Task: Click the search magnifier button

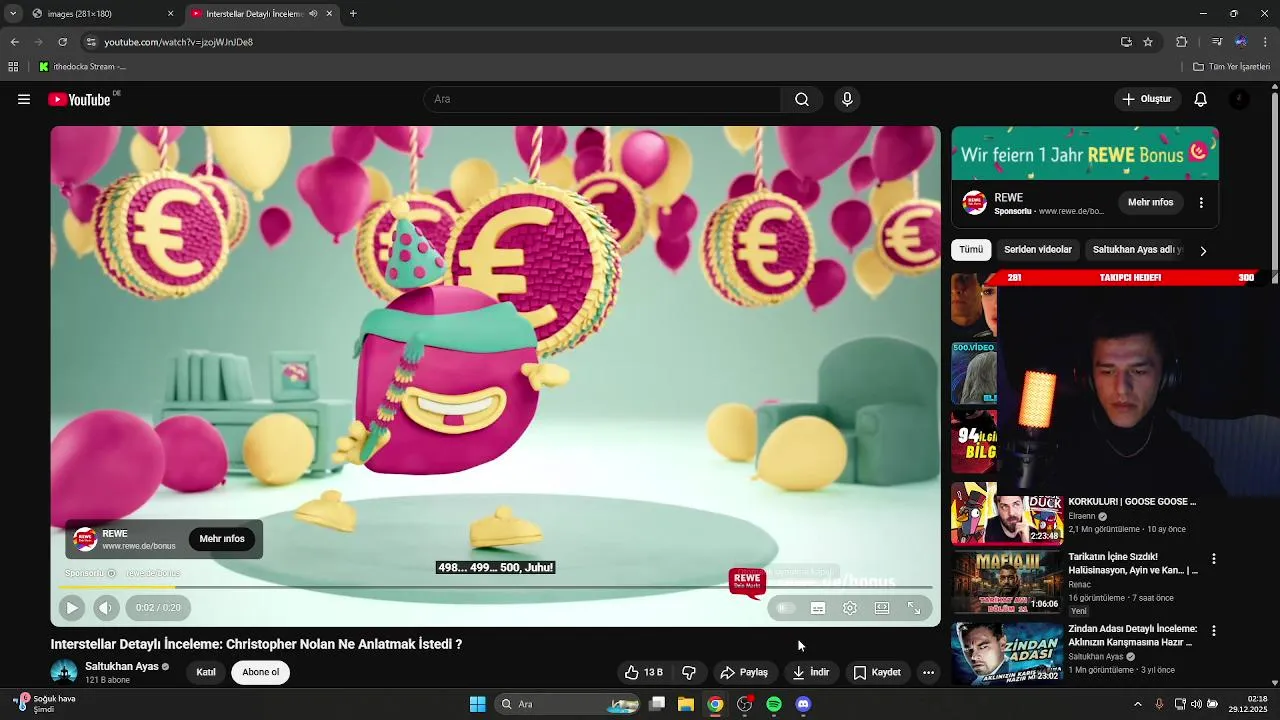Action: click(802, 99)
